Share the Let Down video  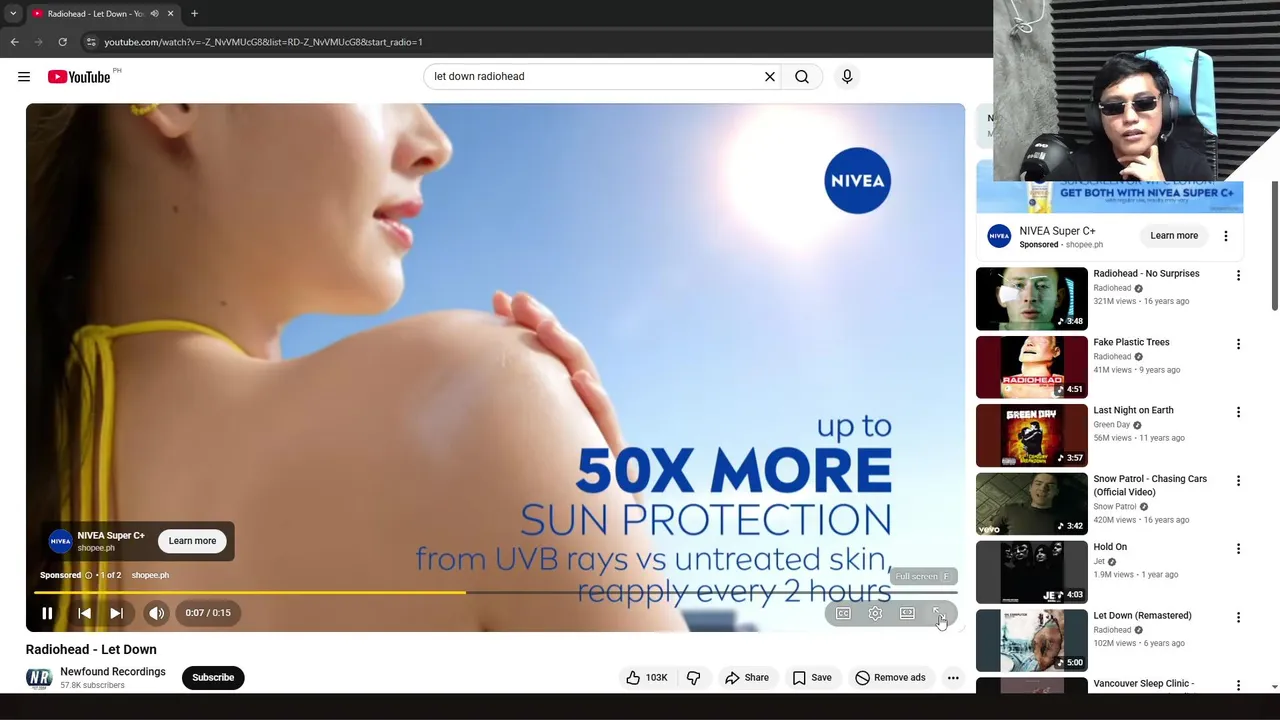(x=747, y=677)
